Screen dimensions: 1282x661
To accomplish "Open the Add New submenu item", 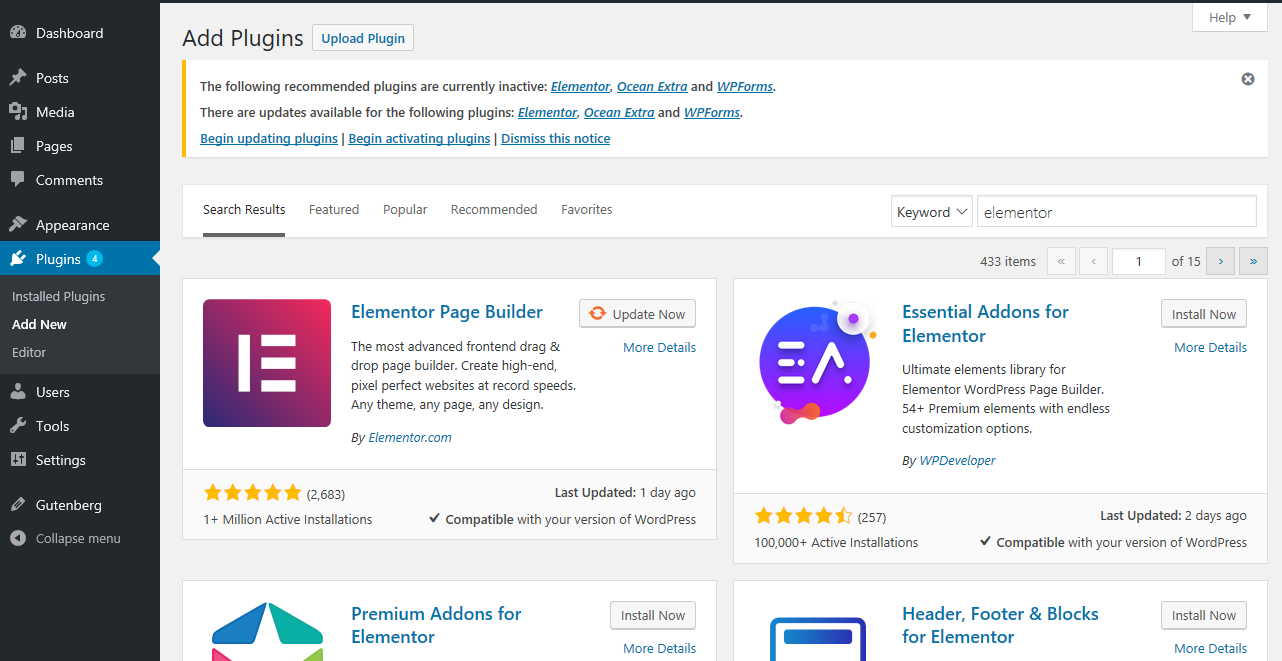I will 39,324.
